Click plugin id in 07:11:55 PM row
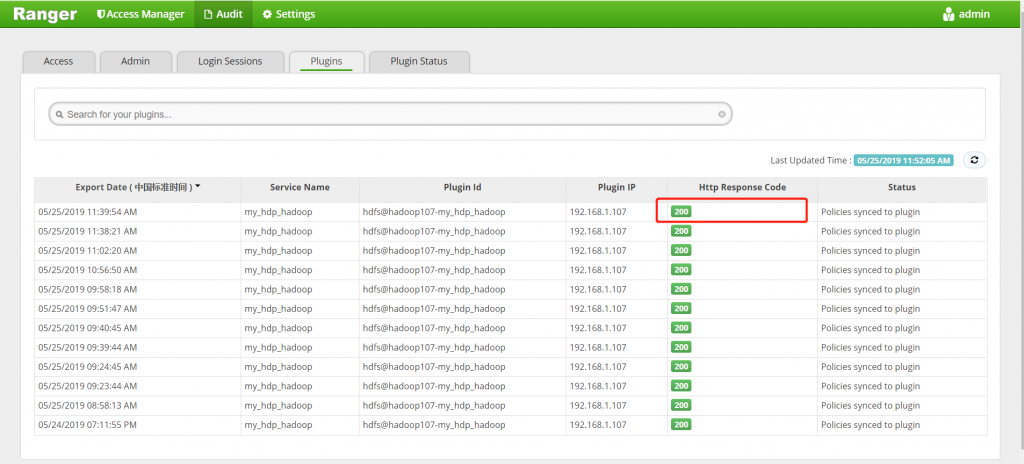 point(434,425)
